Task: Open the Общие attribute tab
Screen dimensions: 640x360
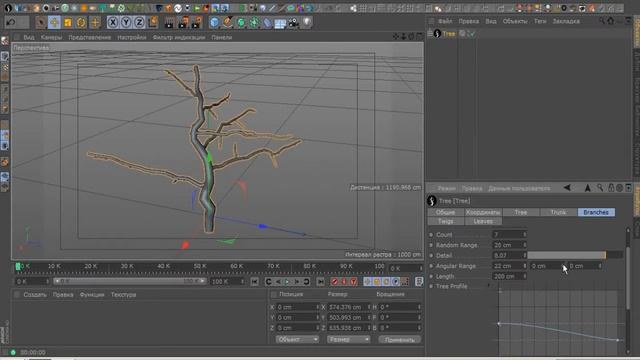Action: pos(446,212)
